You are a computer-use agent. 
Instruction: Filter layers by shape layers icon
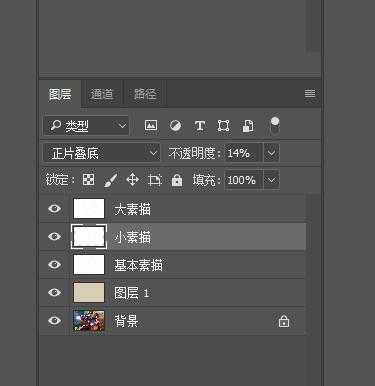point(223,126)
